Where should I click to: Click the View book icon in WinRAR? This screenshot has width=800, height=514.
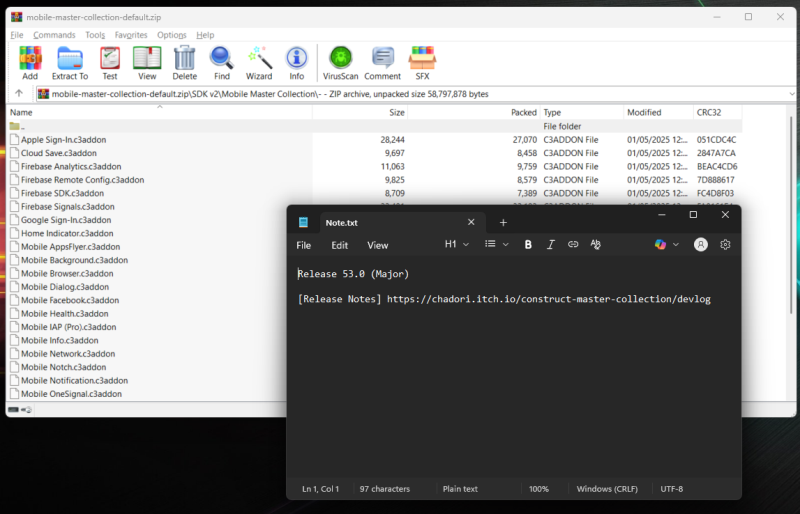coord(147,63)
